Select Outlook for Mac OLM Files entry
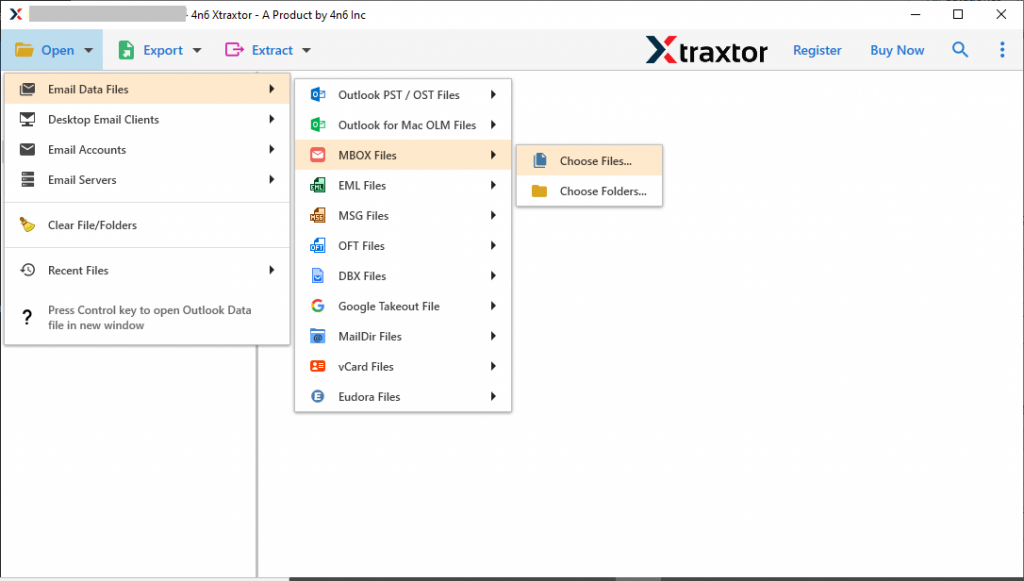This screenshot has height=581, width=1024. (x=403, y=125)
